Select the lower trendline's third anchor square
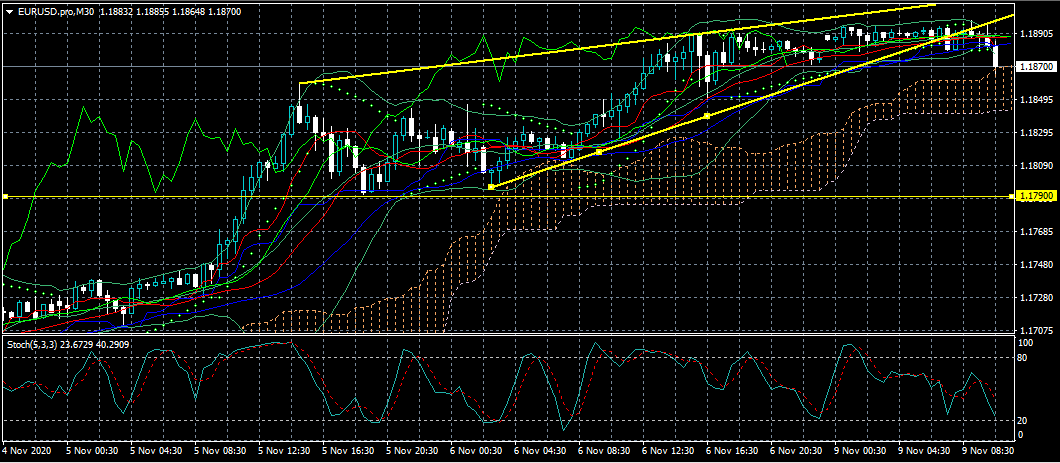The image size is (1060, 463). 707,116
